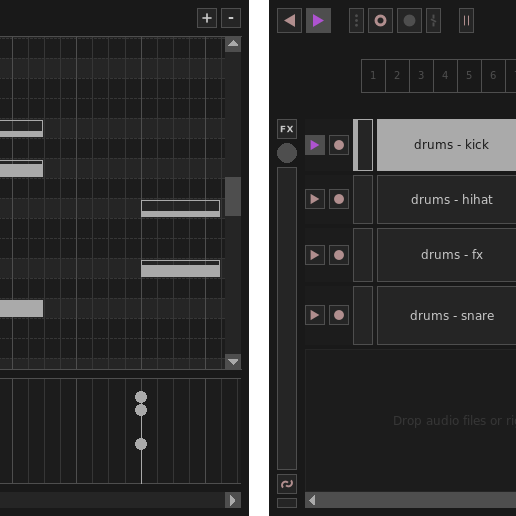516x516 pixels.
Task: Click the pause bars button
Action: pos(466,21)
